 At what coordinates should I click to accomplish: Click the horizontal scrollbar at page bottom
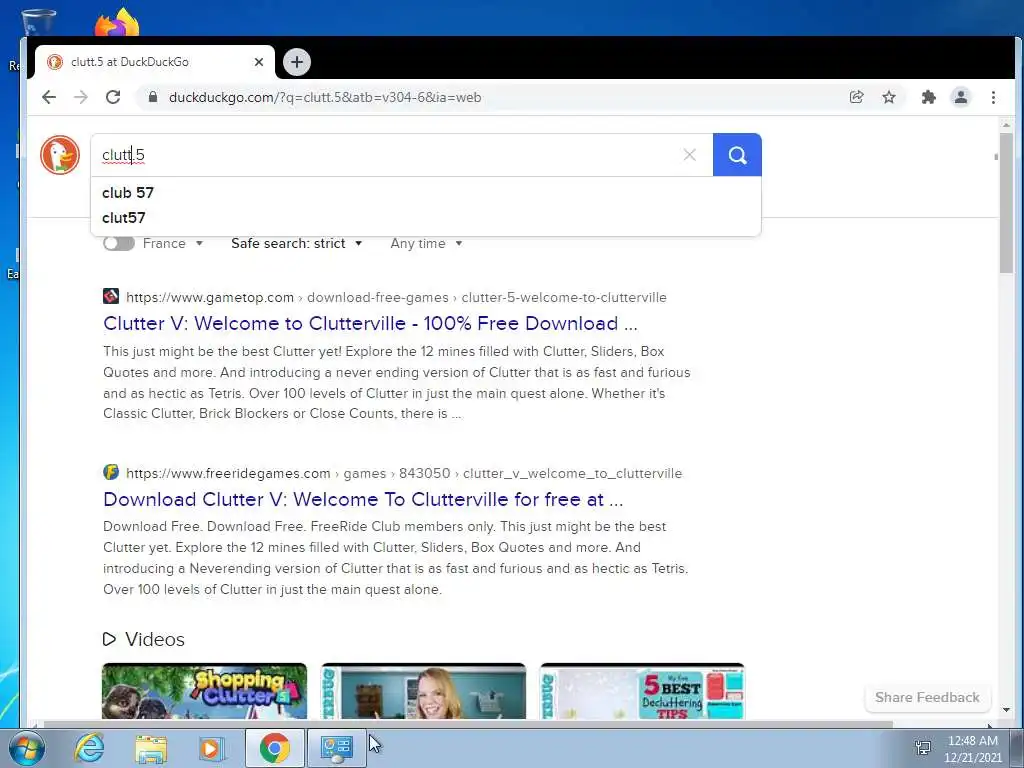coord(468,724)
